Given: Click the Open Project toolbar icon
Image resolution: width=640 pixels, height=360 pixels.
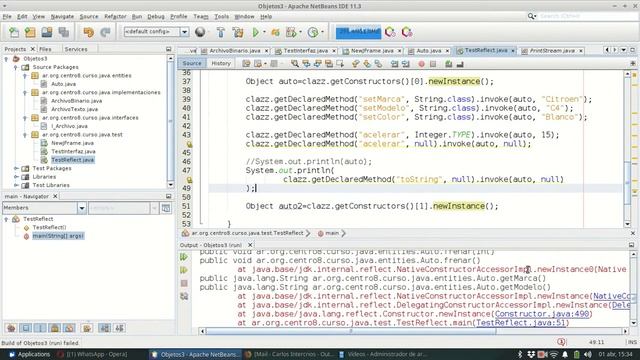Looking at the screenshot, I should tap(47, 32).
